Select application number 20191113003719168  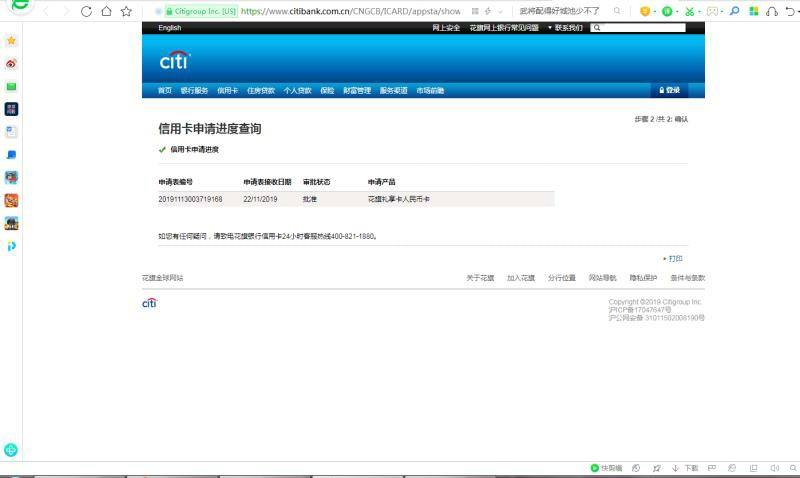[x=190, y=199]
